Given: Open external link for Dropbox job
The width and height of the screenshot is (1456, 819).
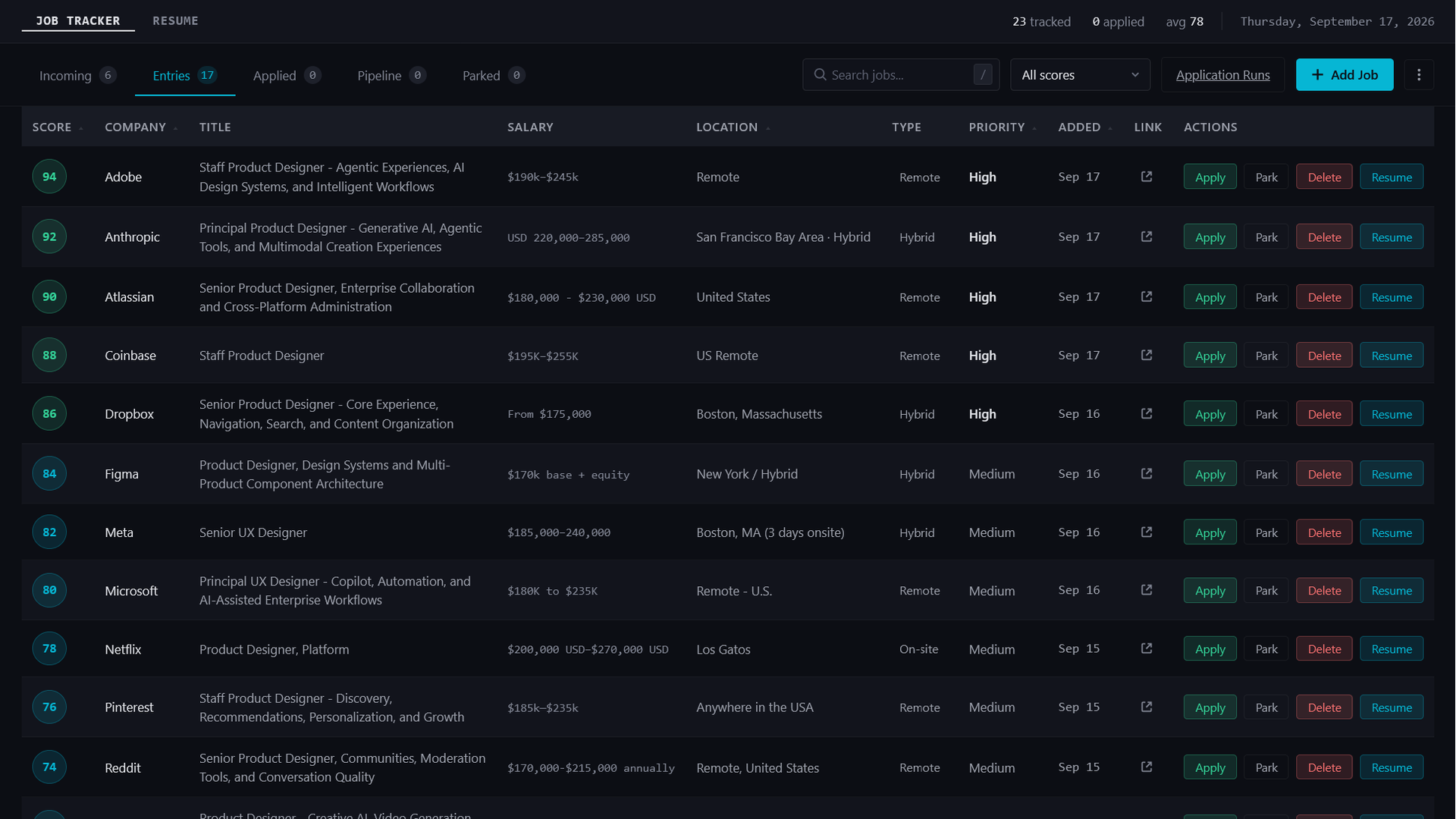Looking at the screenshot, I should pos(1147,413).
